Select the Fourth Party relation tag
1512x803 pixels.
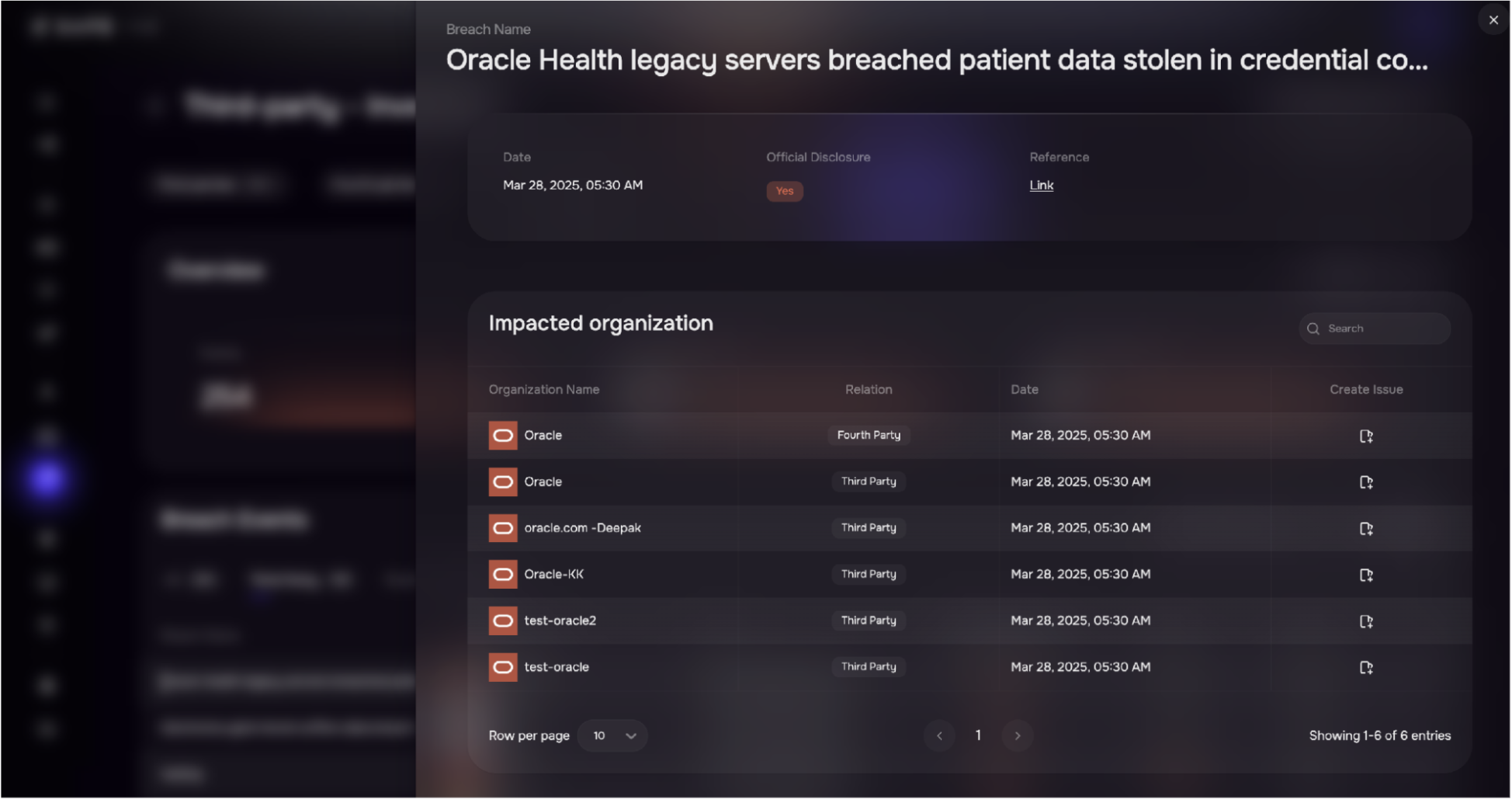tap(868, 435)
